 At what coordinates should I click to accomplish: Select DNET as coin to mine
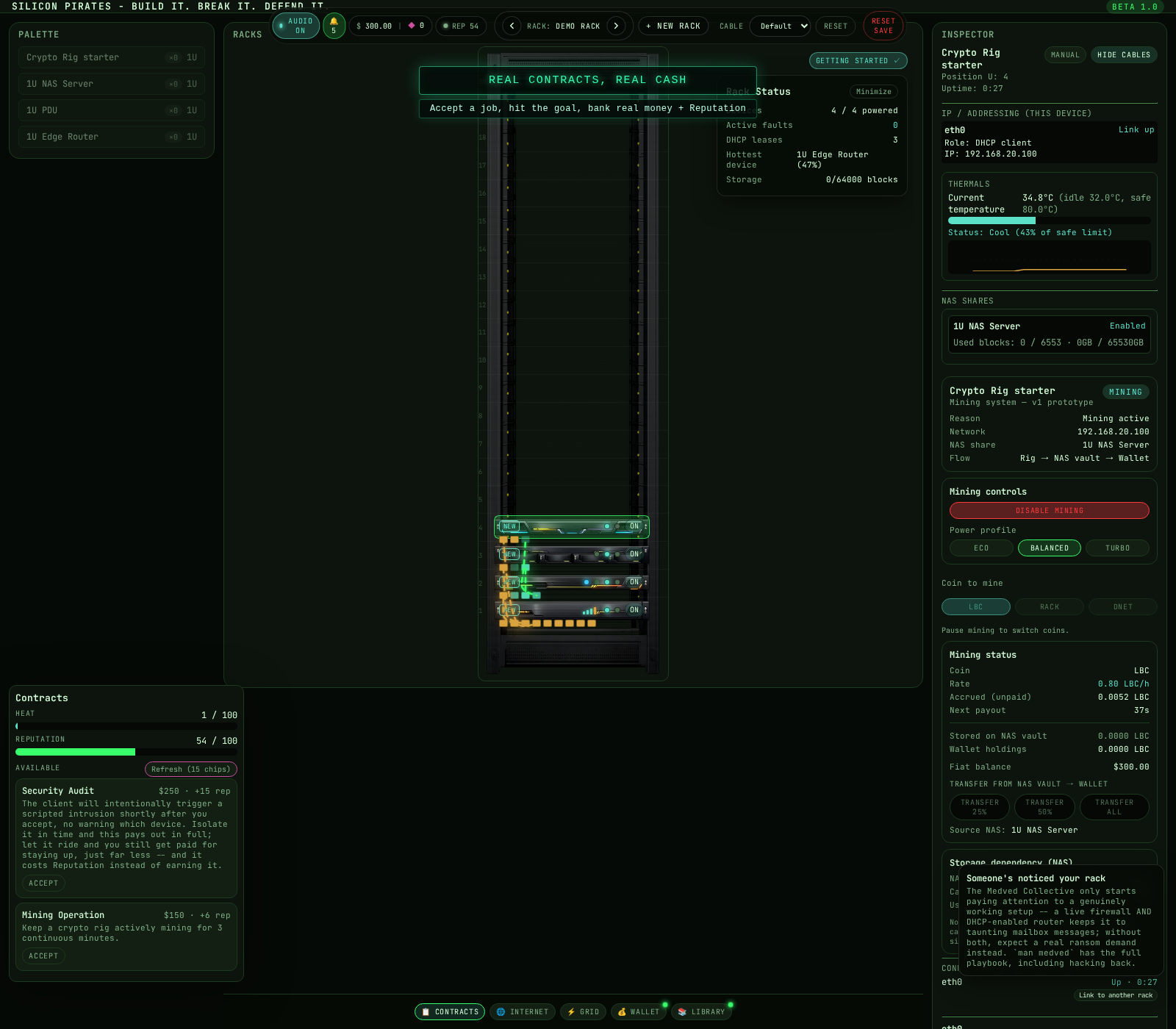click(1123, 607)
